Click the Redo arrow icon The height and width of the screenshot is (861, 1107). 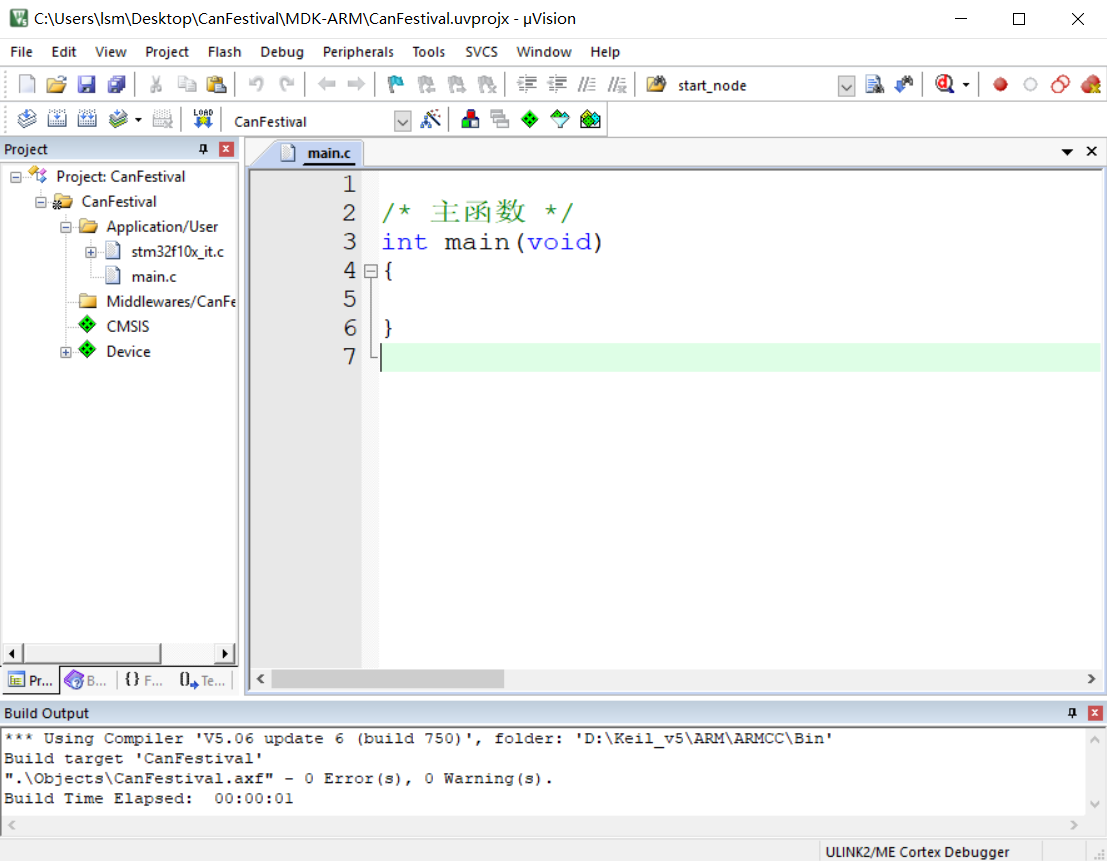pyautogui.click(x=286, y=85)
